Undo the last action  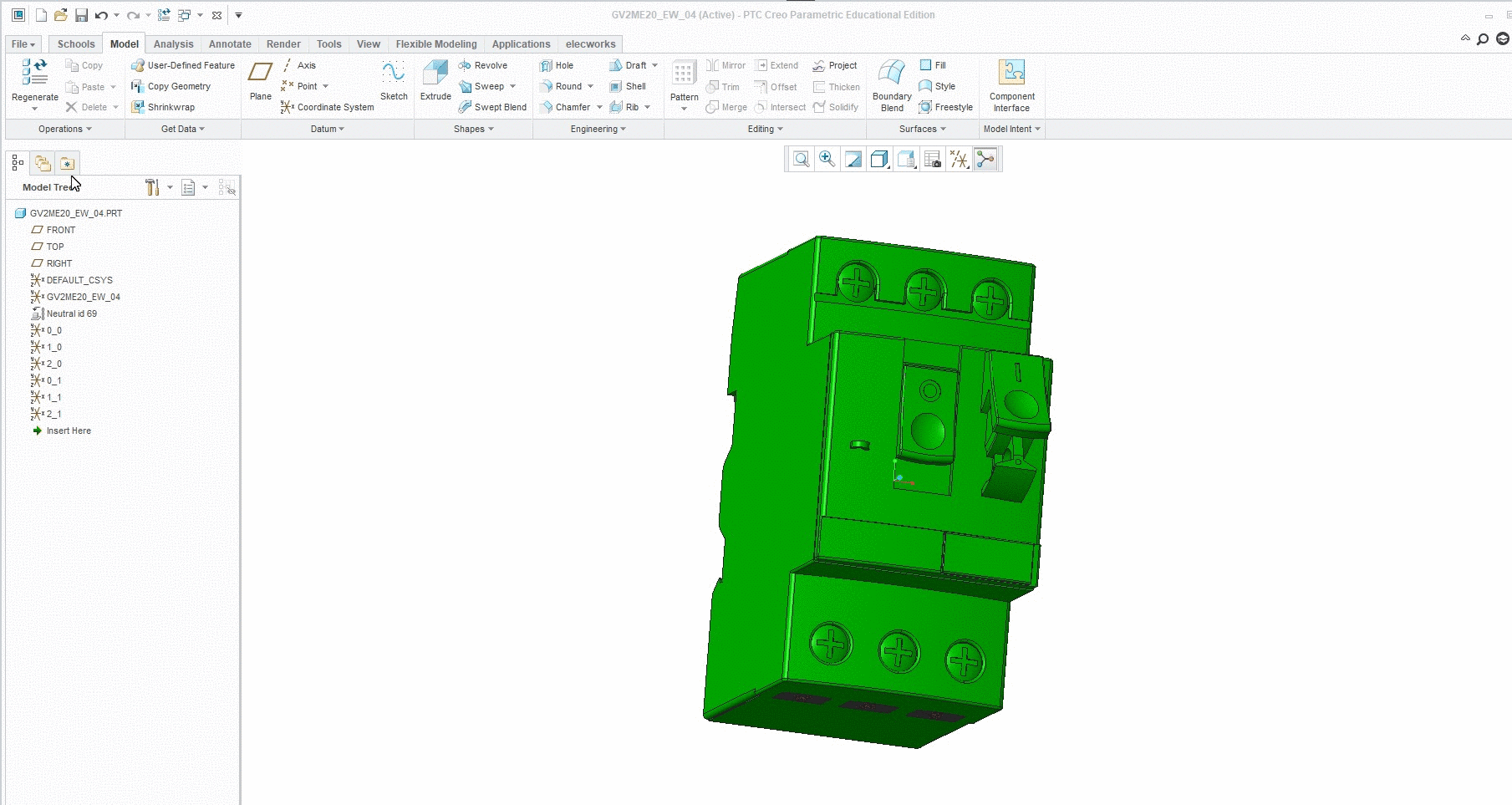(x=101, y=15)
